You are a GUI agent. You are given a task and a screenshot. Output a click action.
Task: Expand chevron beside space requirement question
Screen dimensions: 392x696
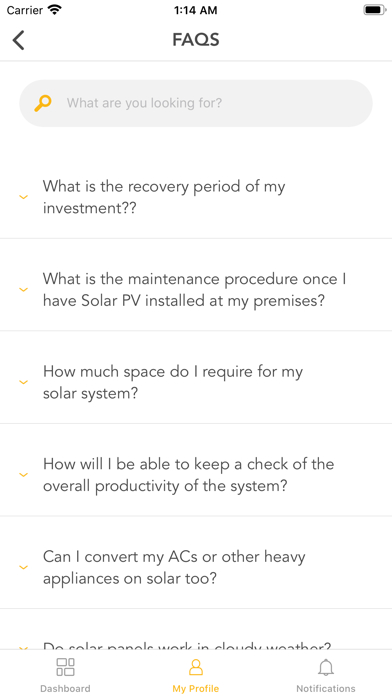click(x=24, y=382)
